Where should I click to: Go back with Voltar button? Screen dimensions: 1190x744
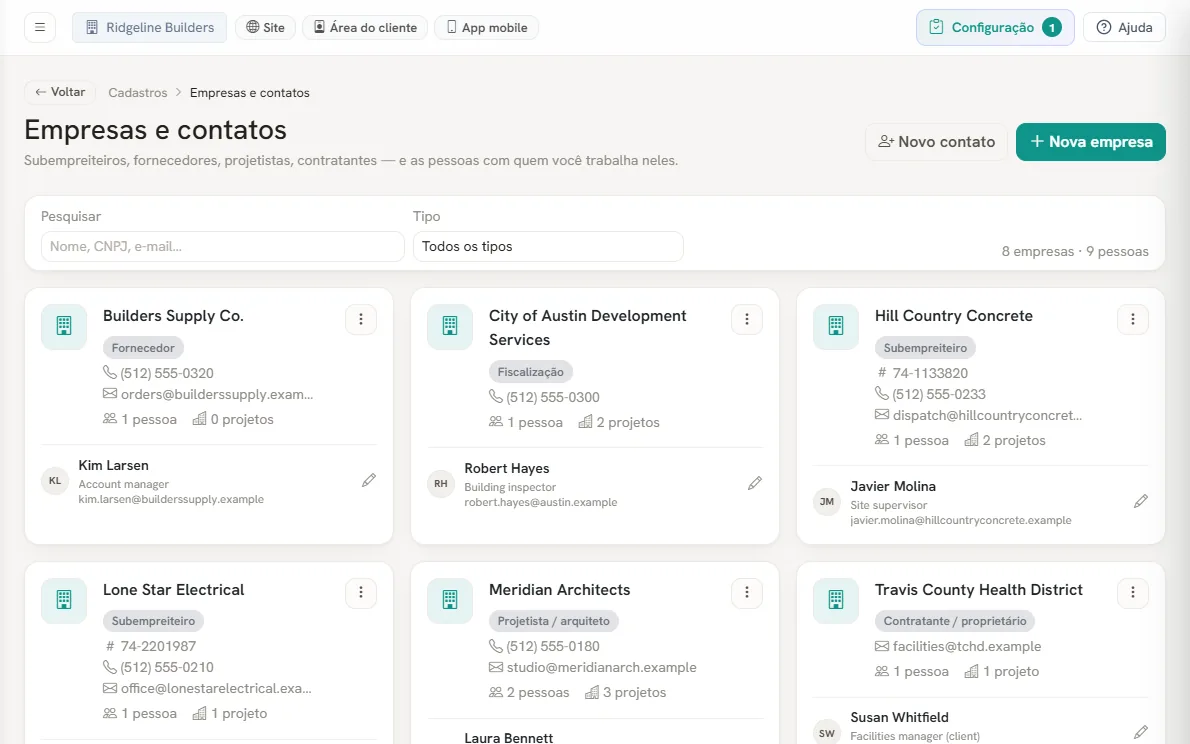59,92
